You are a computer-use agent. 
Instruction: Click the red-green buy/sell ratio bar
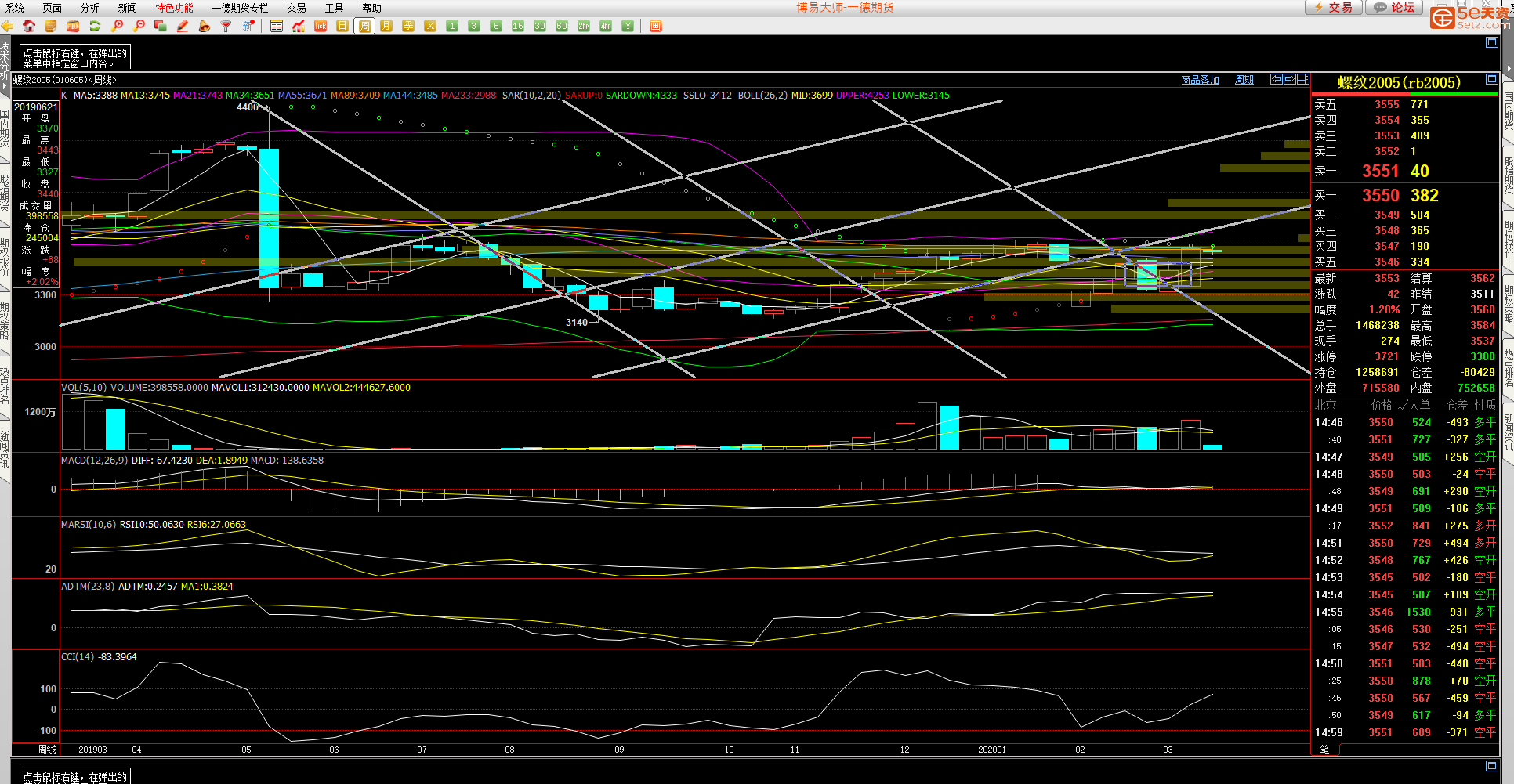click(x=1404, y=94)
